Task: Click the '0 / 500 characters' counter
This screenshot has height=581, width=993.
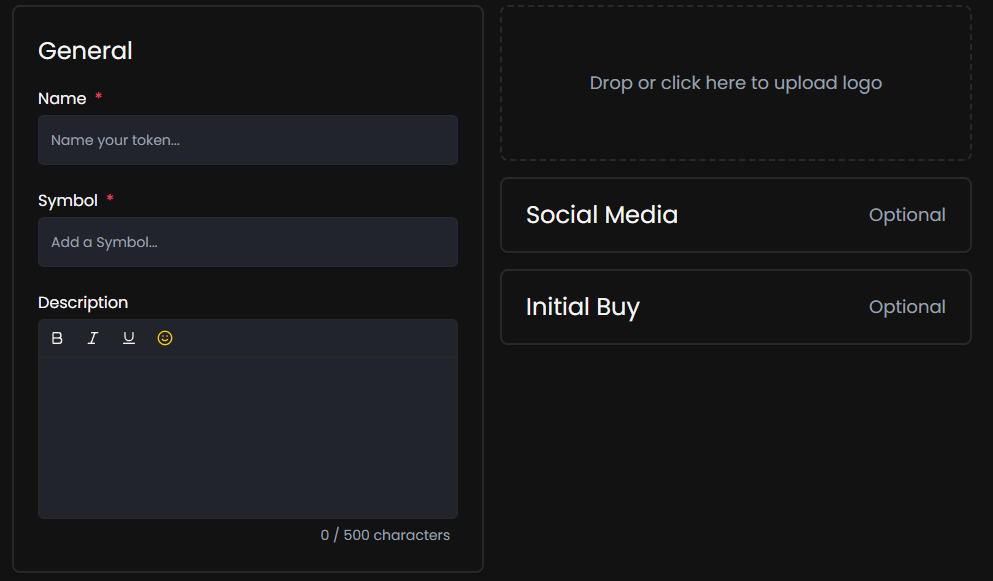Action: pos(385,535)
